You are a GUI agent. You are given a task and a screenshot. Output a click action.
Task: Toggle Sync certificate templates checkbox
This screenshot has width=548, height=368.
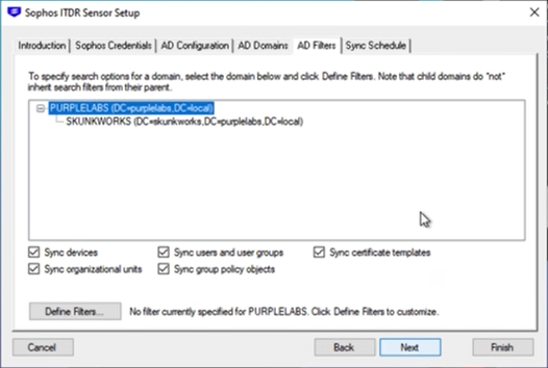click(319, 252)
